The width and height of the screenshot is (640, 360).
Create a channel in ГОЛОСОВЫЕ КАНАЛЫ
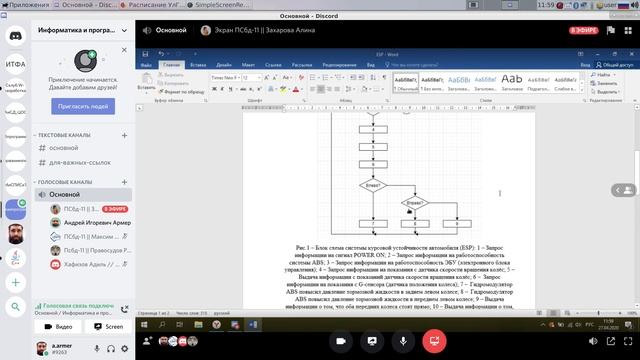[124, 182]
